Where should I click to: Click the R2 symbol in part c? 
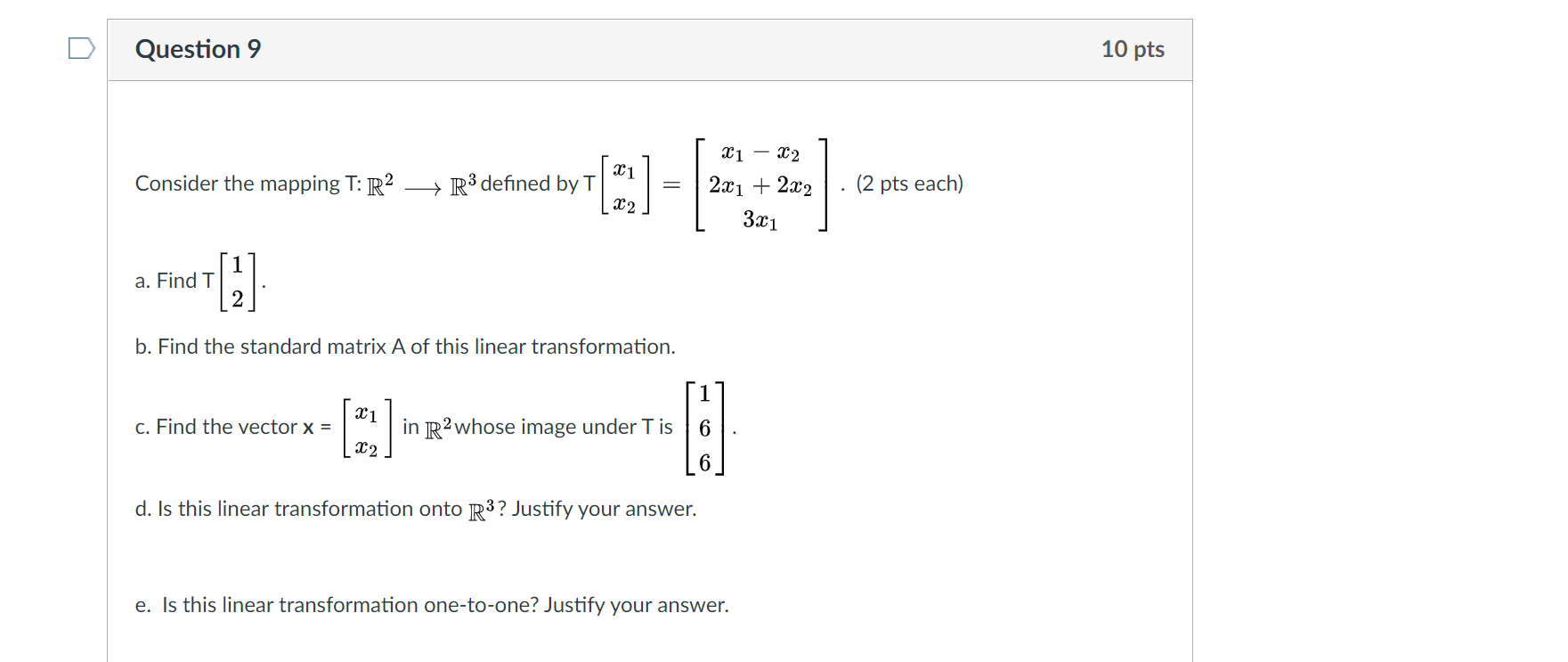(x=434, y=427)
